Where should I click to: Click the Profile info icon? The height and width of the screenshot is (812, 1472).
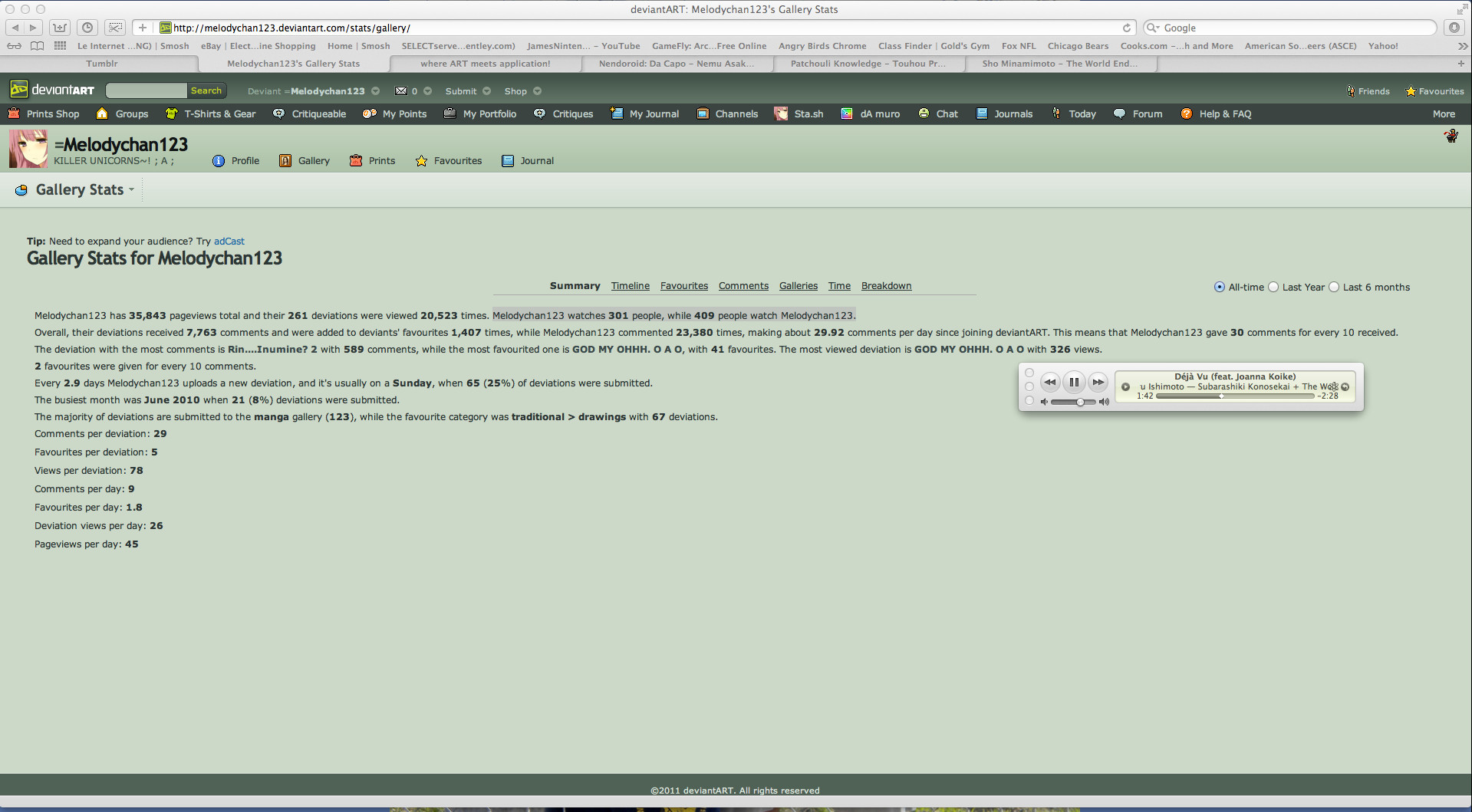point(219,161)
